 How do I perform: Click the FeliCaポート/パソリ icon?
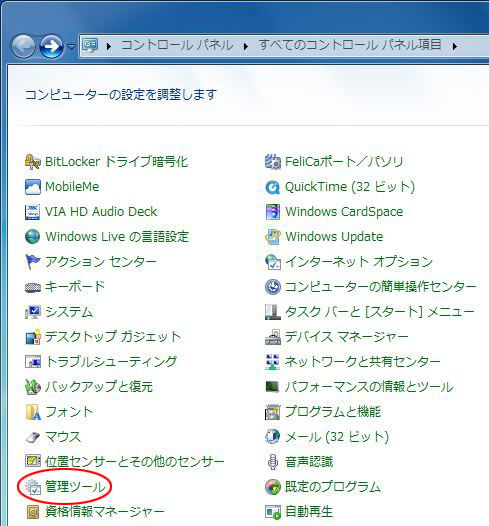pyautogui.click(x=273, y=162)
